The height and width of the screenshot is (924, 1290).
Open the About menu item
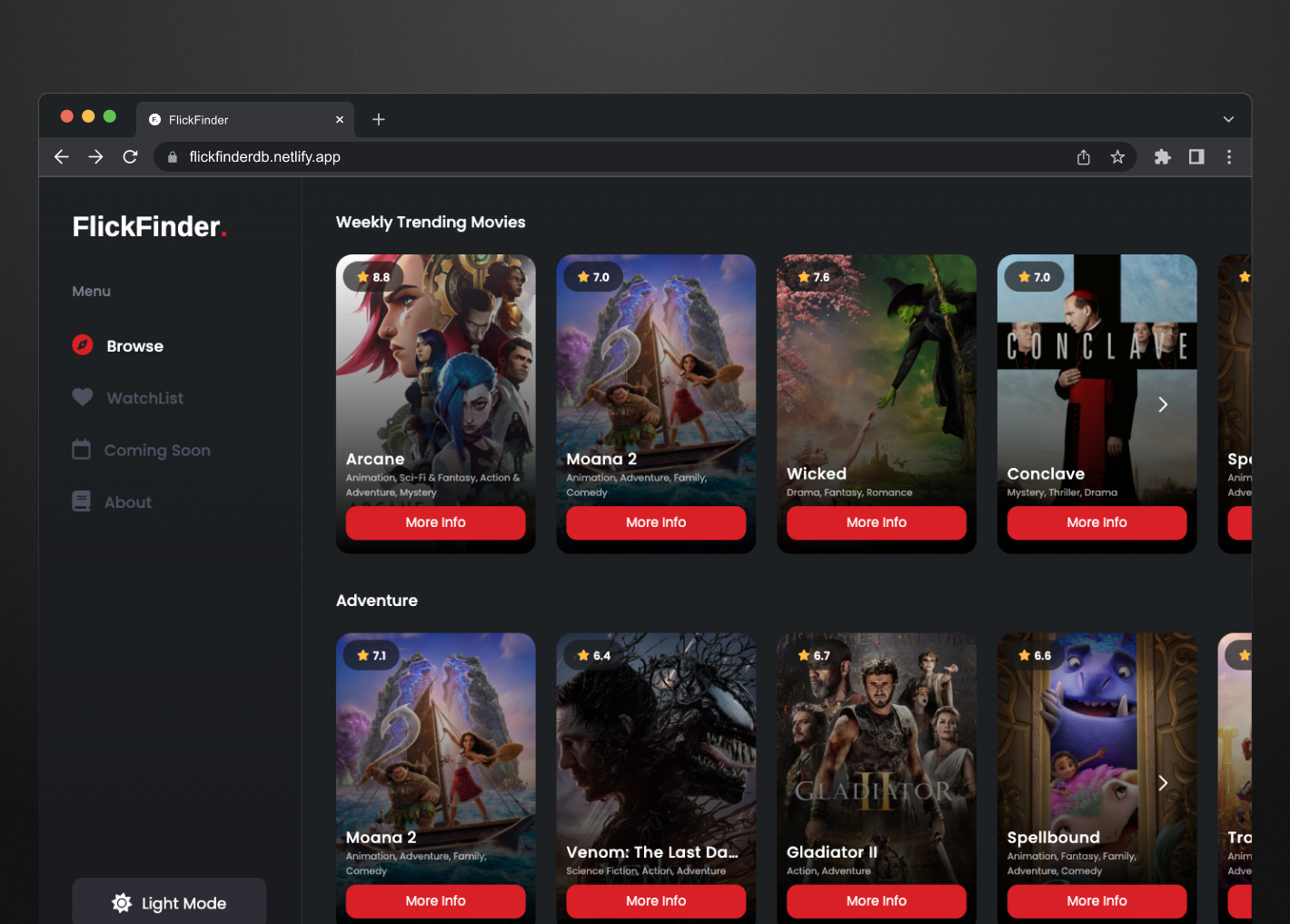tap(112, 502)
